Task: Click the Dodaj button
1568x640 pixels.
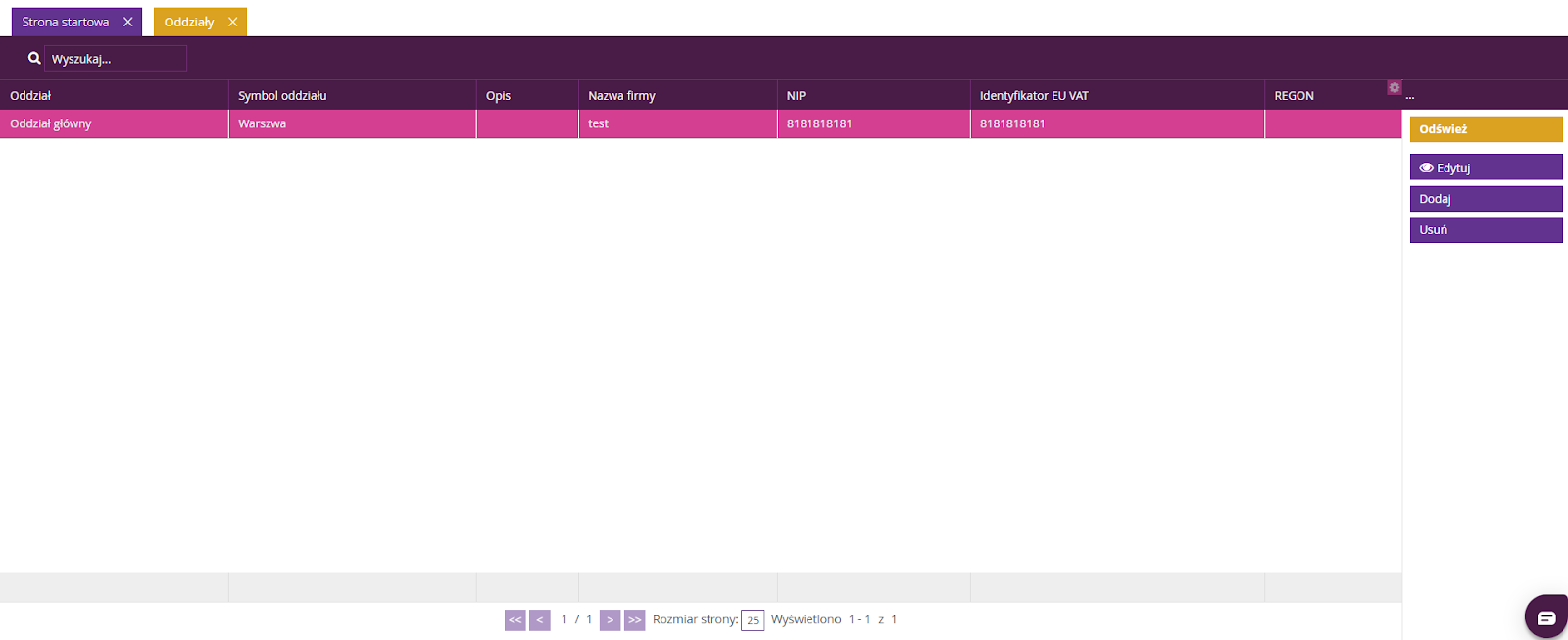Action: [1486, 199]
